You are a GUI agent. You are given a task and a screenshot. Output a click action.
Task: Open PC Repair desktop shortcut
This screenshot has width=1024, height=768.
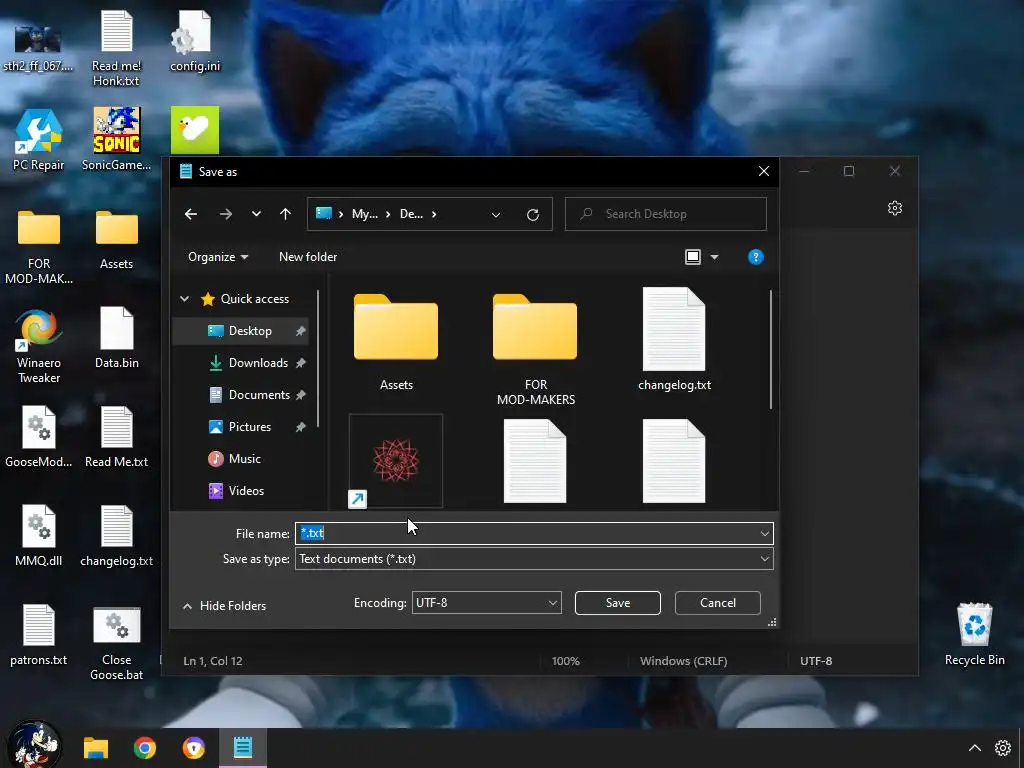point(39,140)
